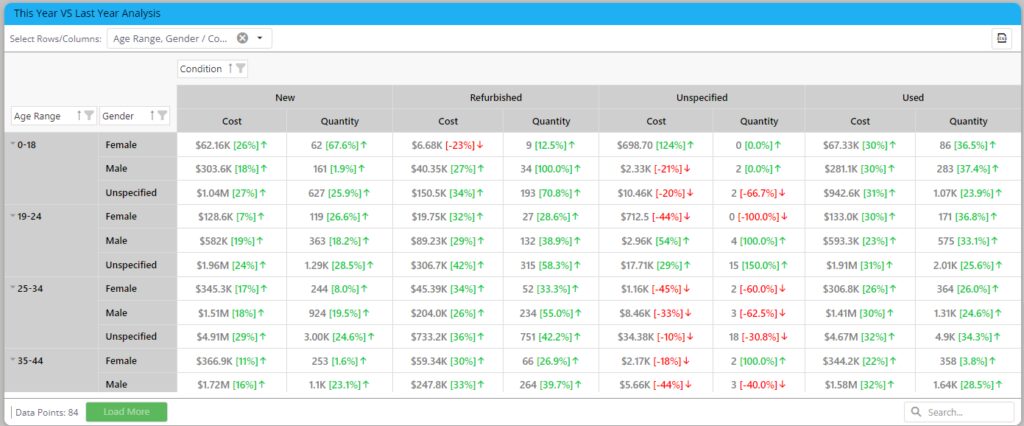Click the Load More button
1024x426 pixels.
tap(126, 412)
